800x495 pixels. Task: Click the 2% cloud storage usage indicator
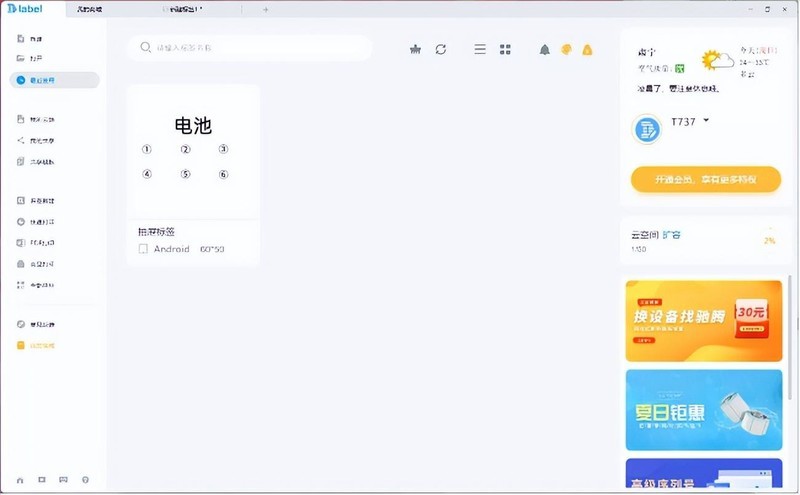point(770,240)
